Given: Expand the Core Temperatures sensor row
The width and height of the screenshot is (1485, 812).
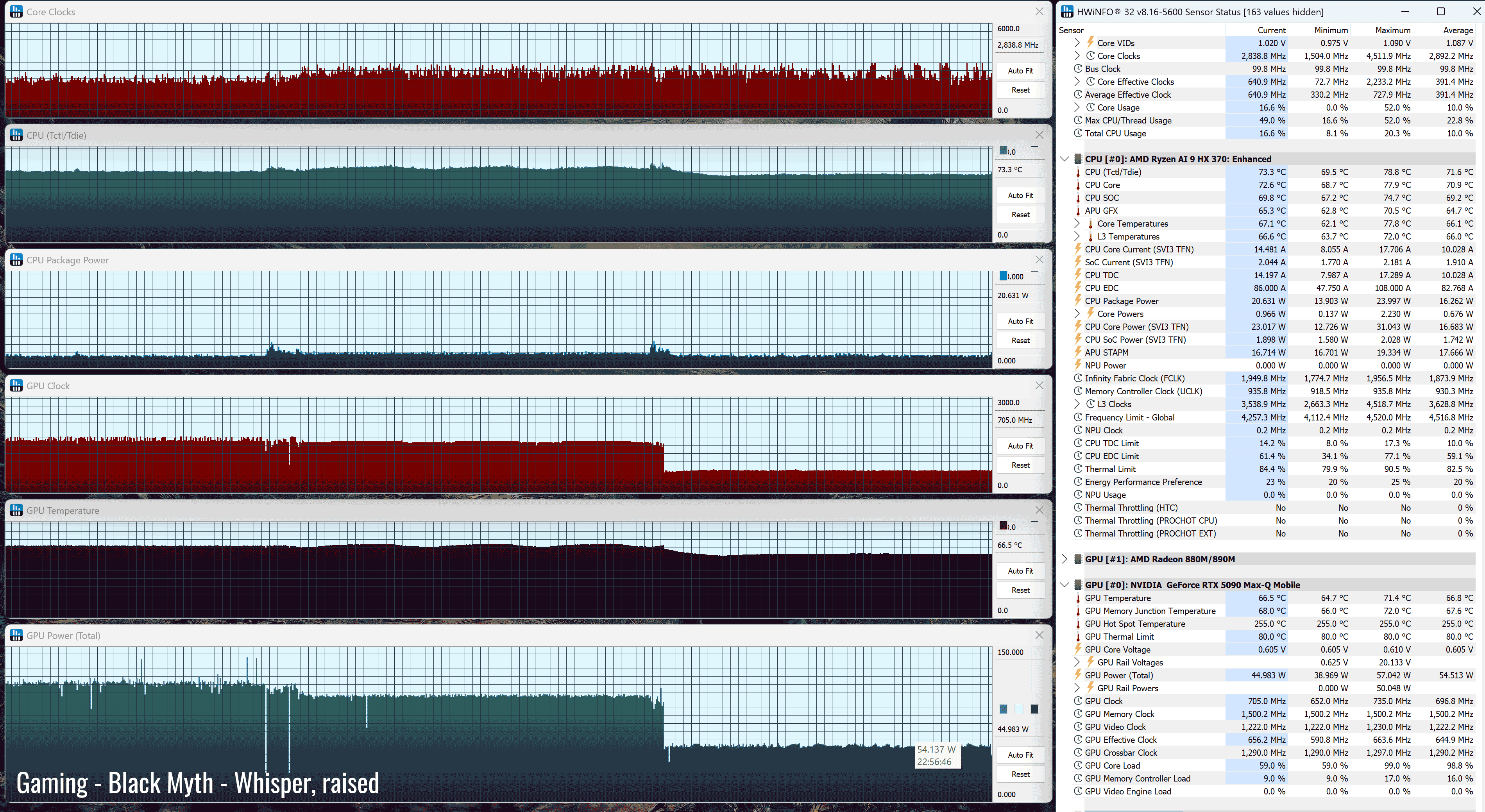Looking at the screenshot, I should point(1077,224).
